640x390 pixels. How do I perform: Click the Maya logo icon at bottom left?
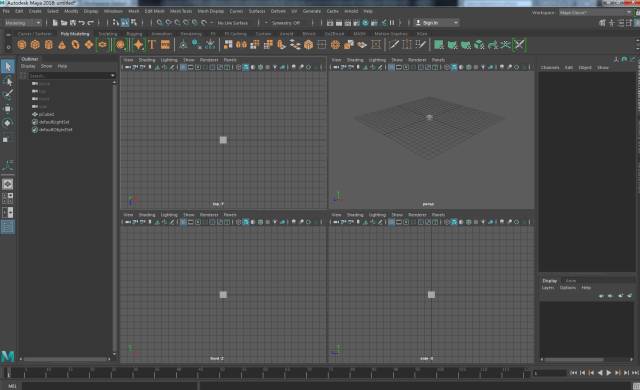tap(8, 356)
